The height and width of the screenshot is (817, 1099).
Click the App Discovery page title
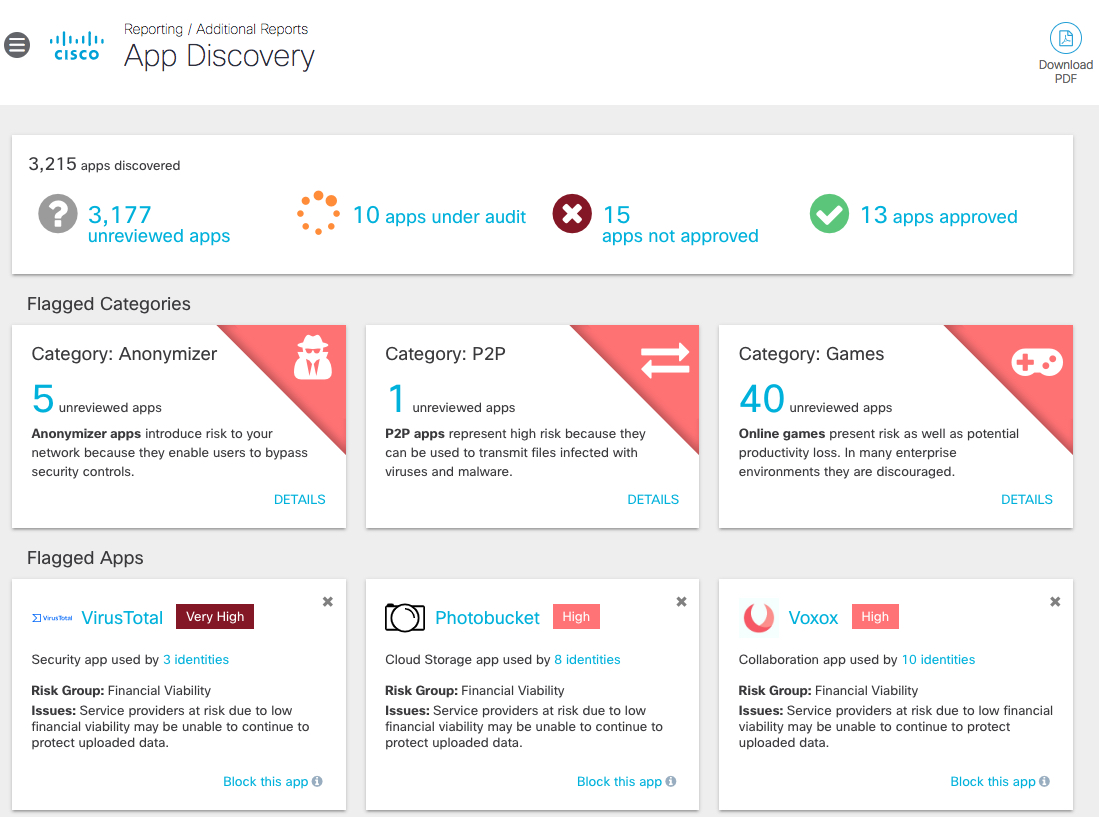coord(219,56)
